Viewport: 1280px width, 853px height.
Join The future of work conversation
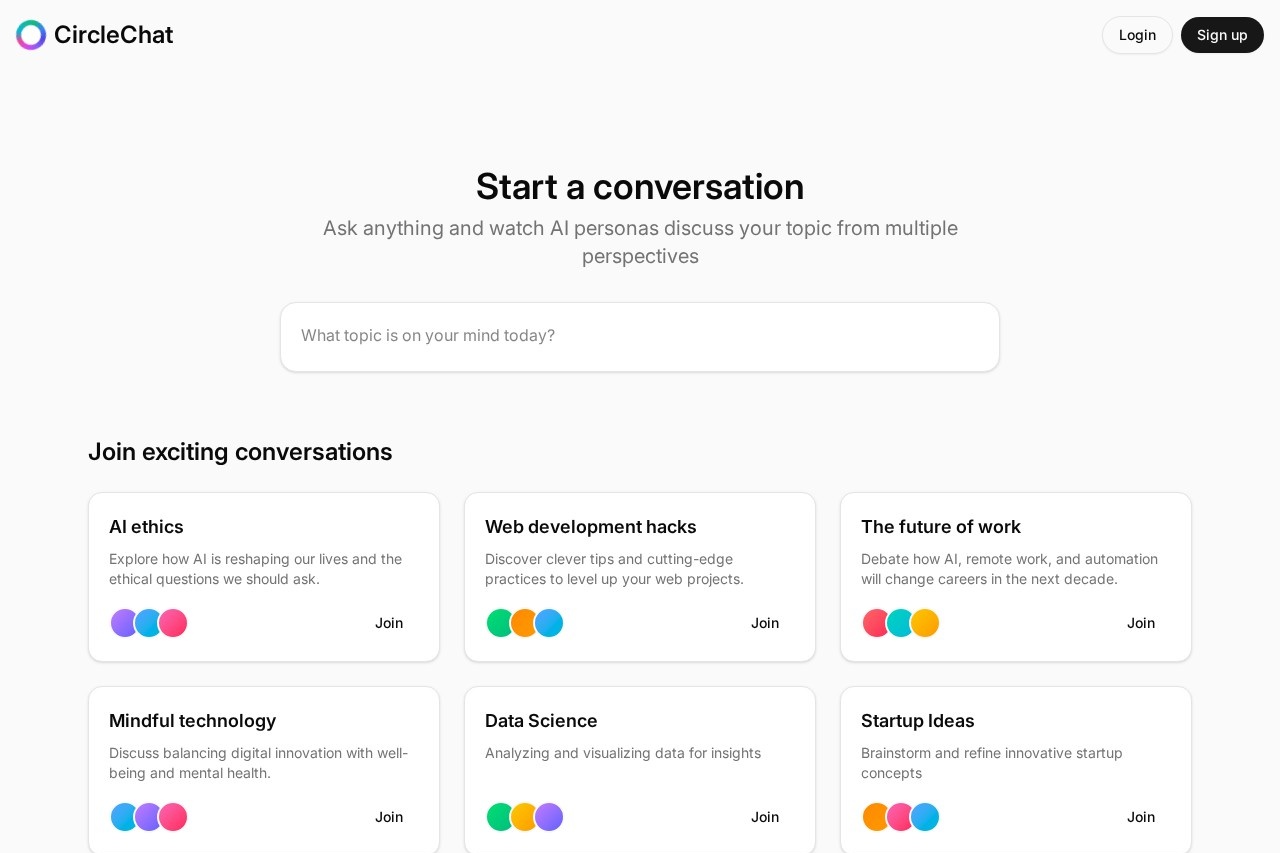click(x=1141, y=623)
